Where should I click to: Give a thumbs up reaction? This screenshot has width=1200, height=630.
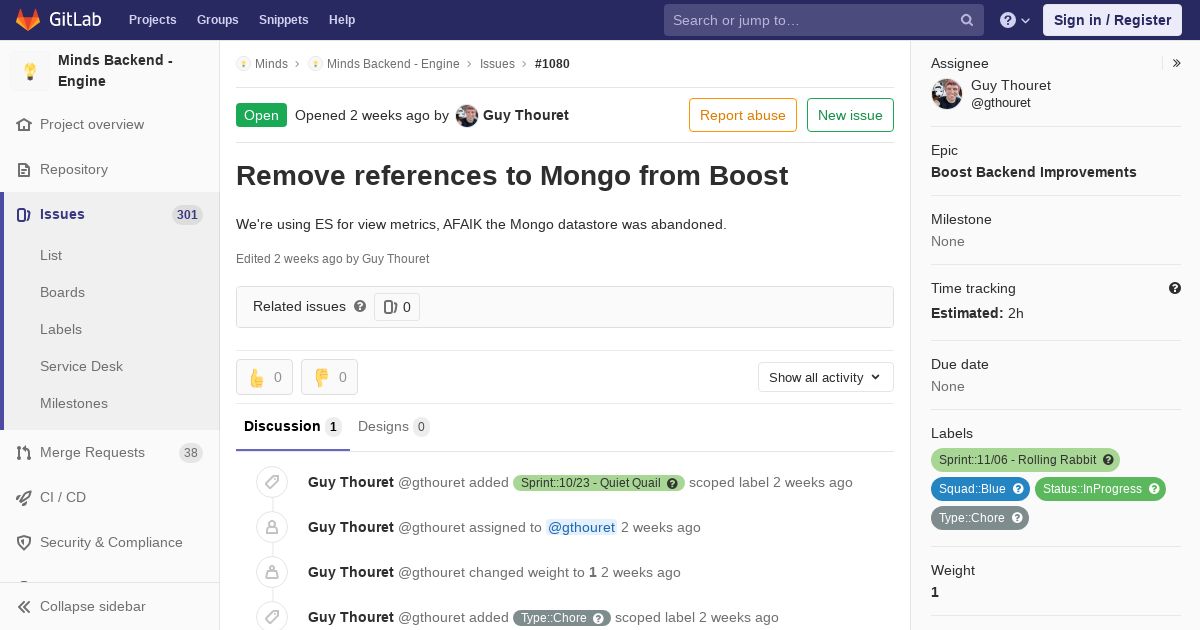click(264, 377)
